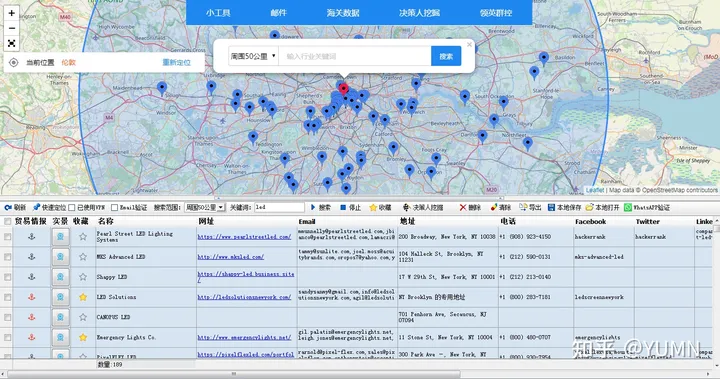Enable the Email验证 checkbox

[114, 208]
